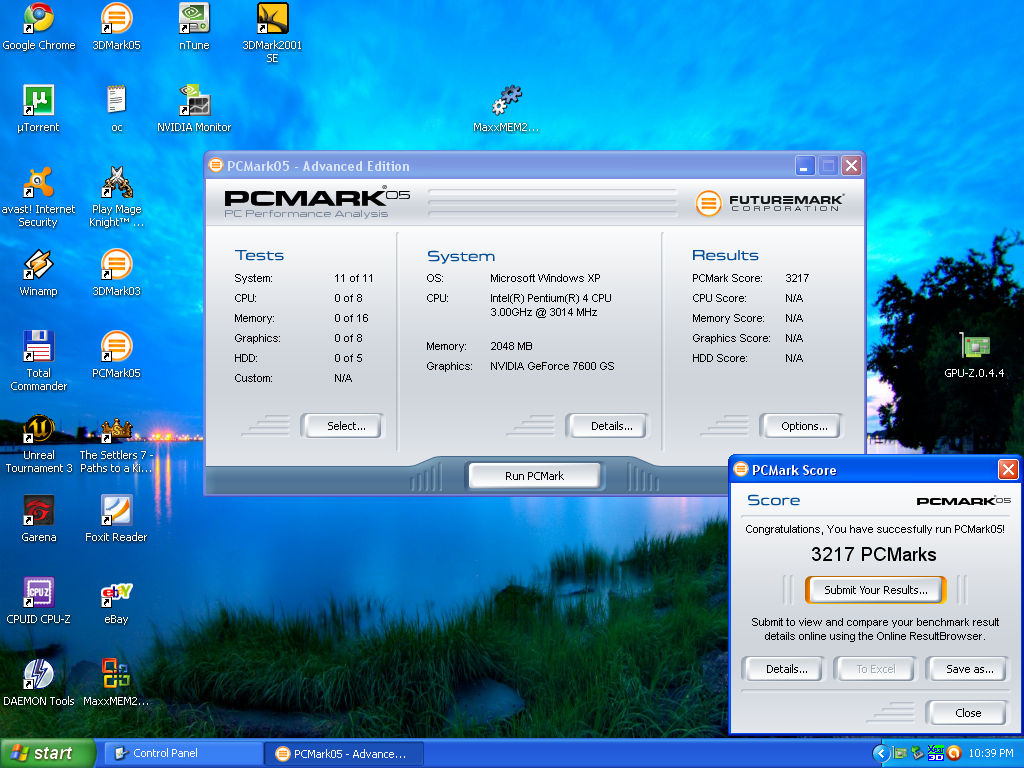
Task: Select the Foxit Reader icon
Action: tap(116, 519)
